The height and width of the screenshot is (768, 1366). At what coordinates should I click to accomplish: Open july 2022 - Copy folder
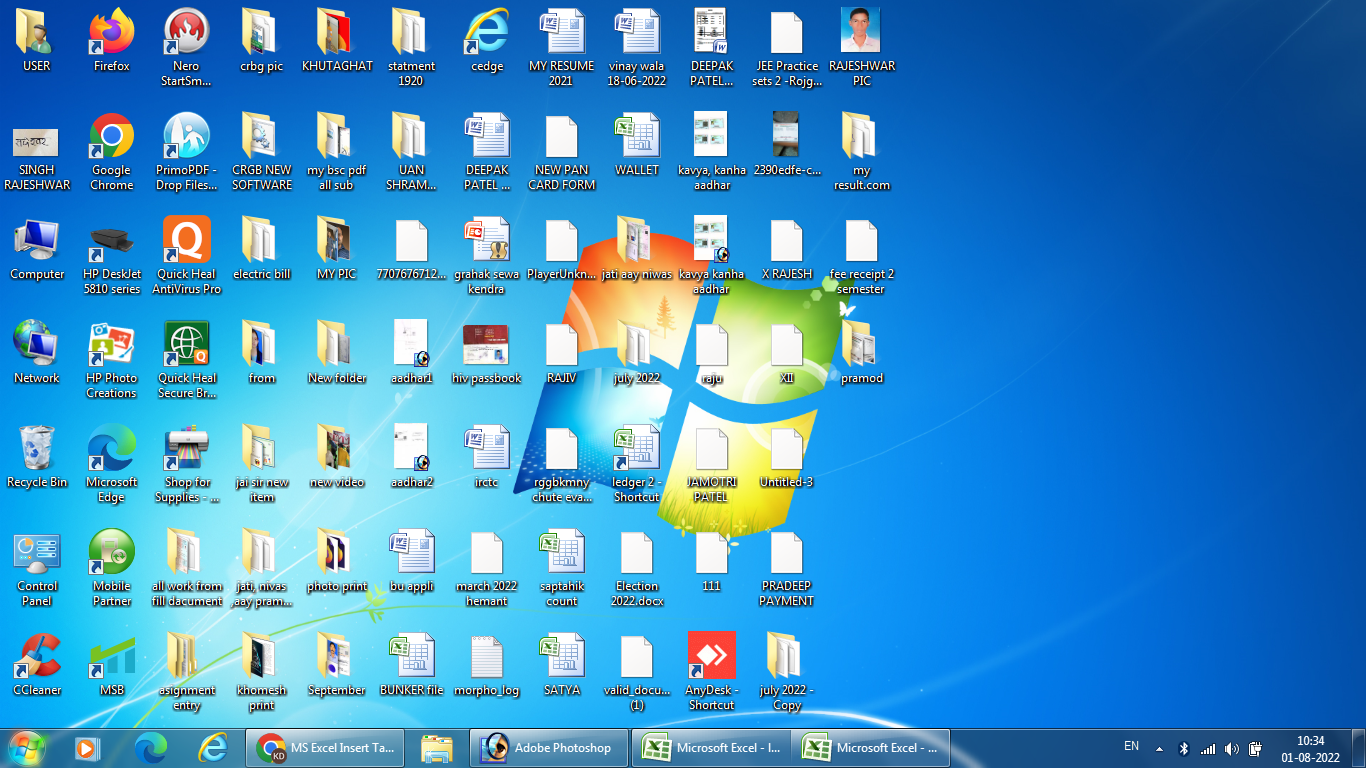click(787, 672)
